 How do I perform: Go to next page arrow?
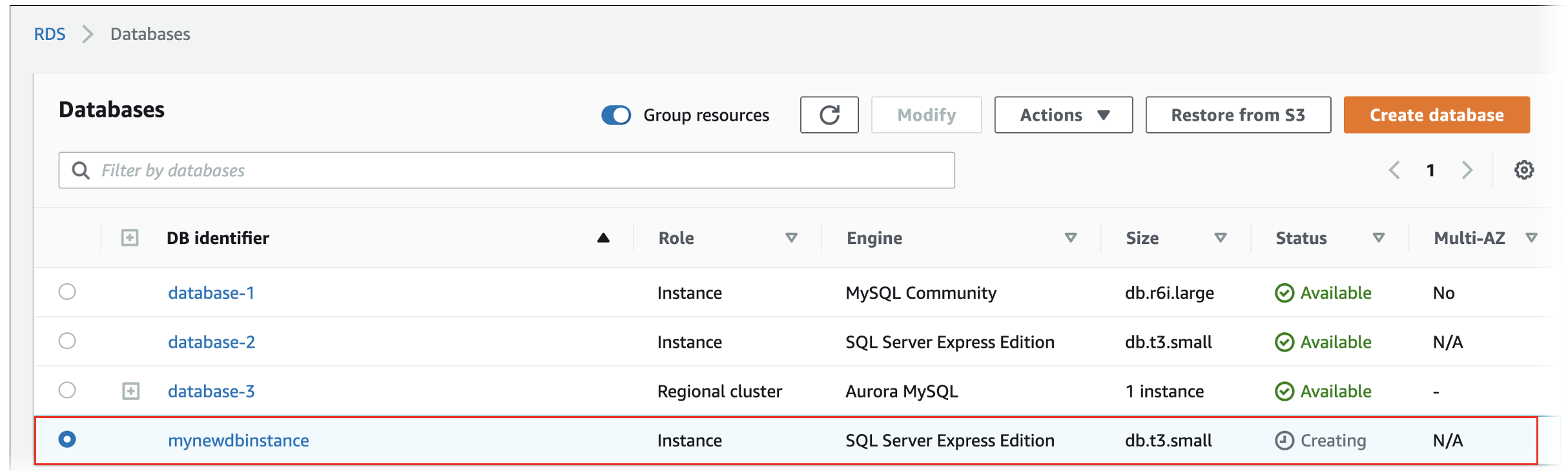(x=1467, y=170)
